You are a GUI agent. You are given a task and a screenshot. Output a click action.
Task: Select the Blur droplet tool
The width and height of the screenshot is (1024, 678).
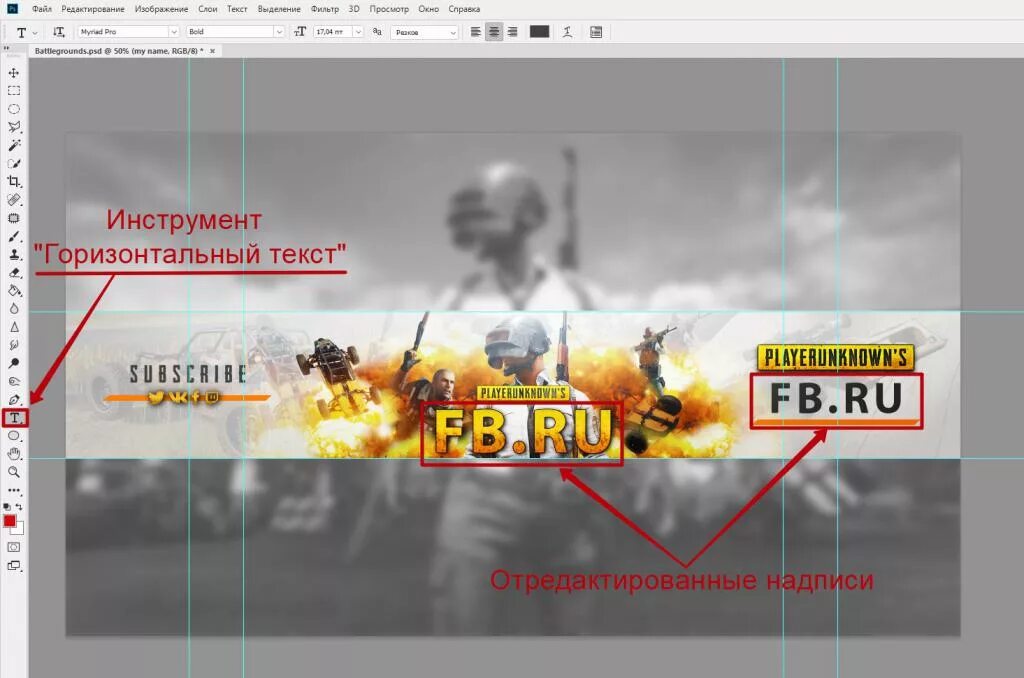point(14,309)
